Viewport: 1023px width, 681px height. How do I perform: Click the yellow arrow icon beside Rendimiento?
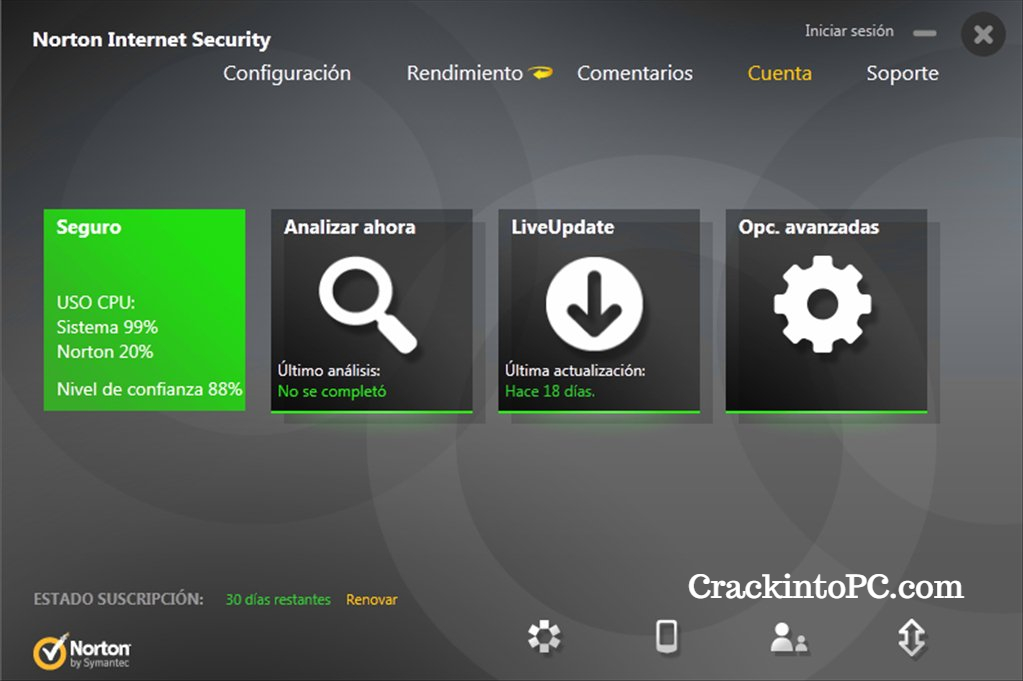pos(540,73)
